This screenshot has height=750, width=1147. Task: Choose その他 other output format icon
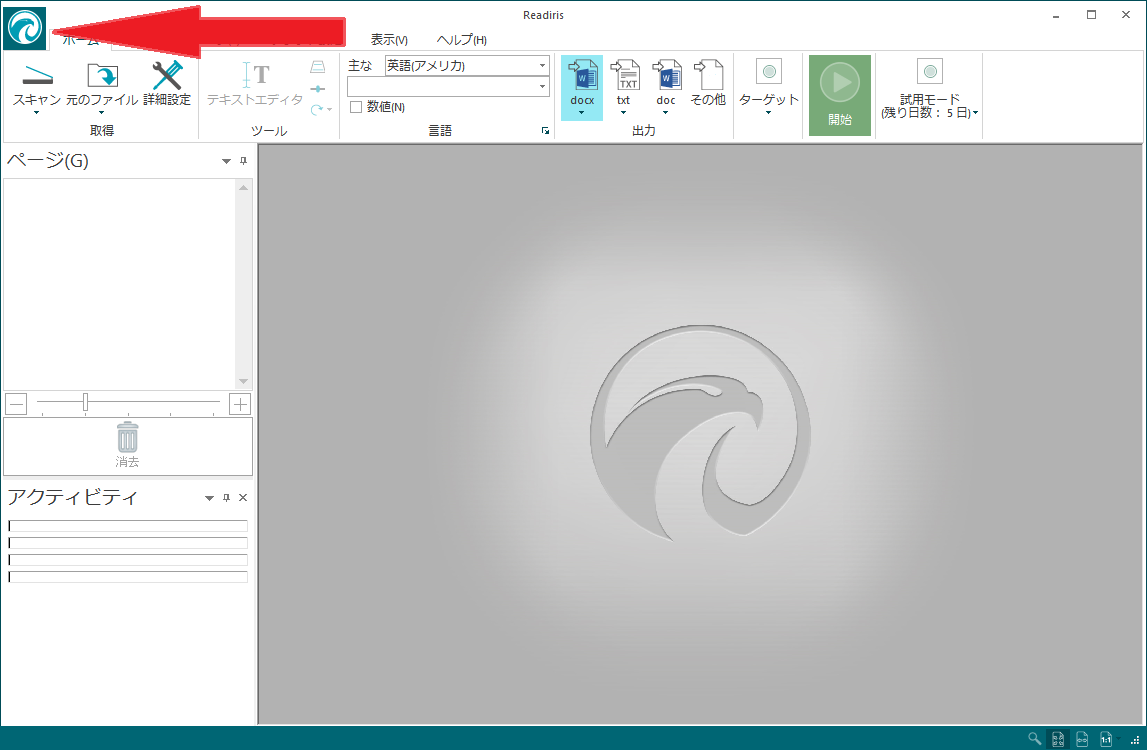point(708,75)
